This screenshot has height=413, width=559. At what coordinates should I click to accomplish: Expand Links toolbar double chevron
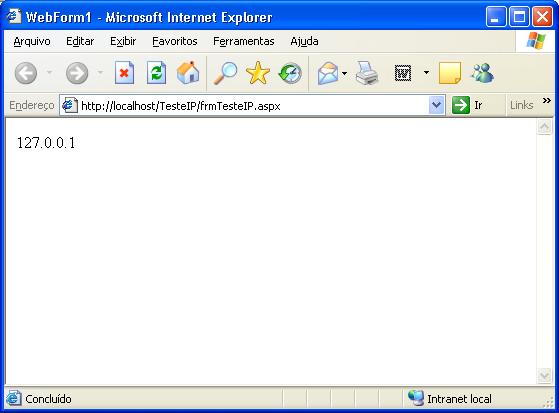pyautogui.click(x=547, y=101)
